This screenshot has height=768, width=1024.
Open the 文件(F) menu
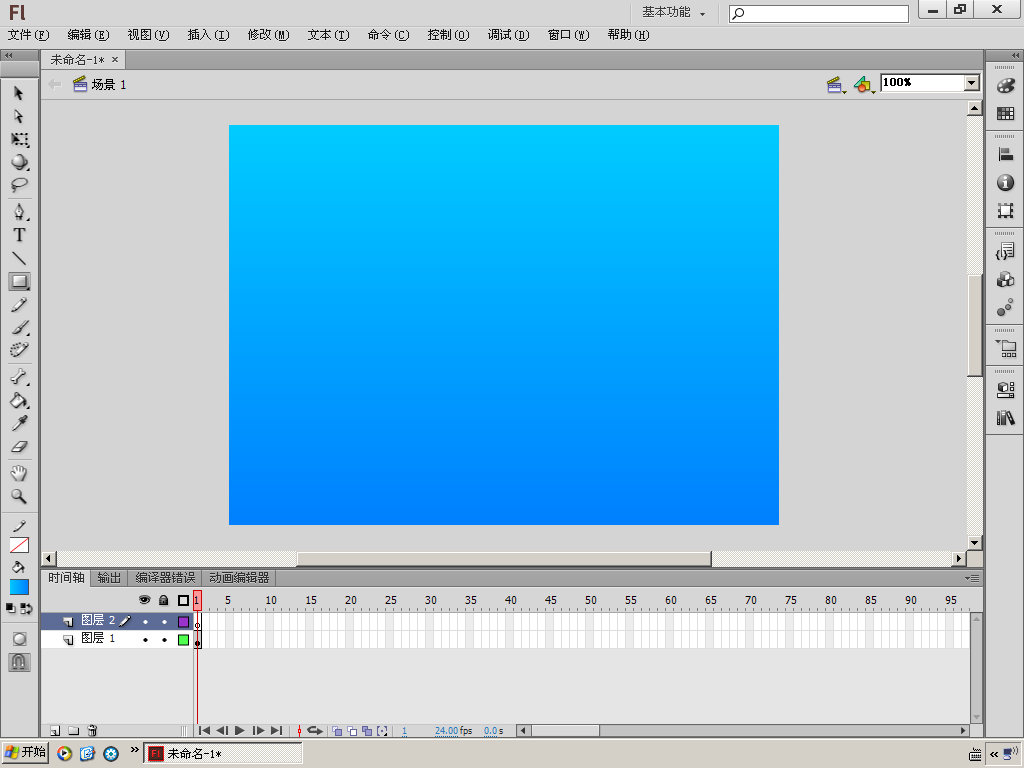[29, 35]
